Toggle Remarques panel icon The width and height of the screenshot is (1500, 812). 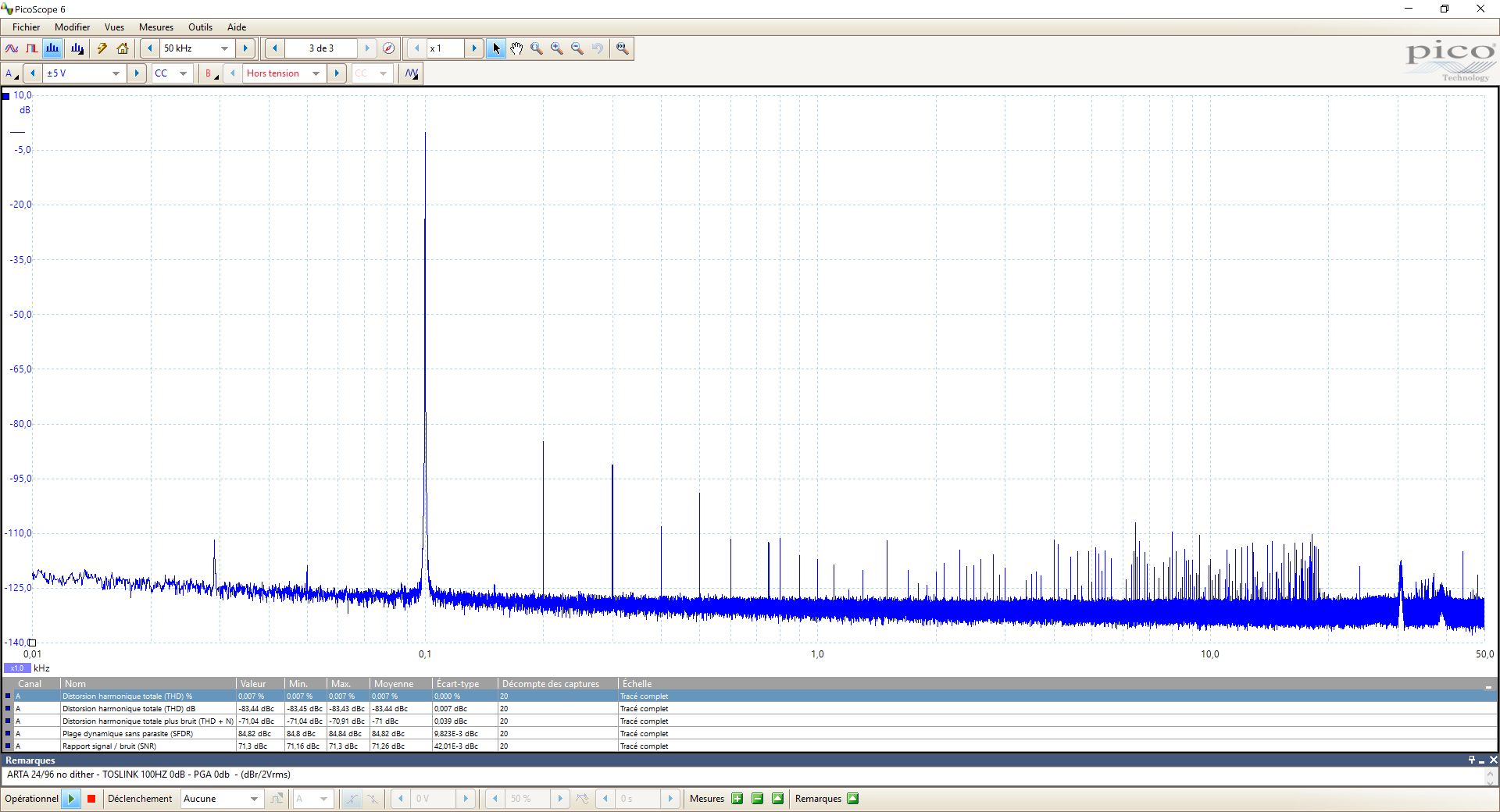pos(853,799)
